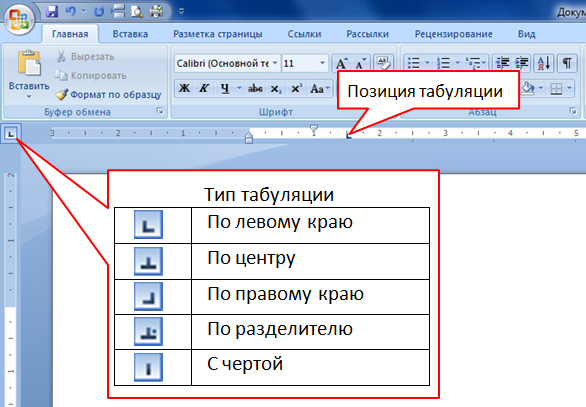Toggle Bold (Ж) formatting
The width and height of the screenshot is (586, 407).
coord(184,89)
